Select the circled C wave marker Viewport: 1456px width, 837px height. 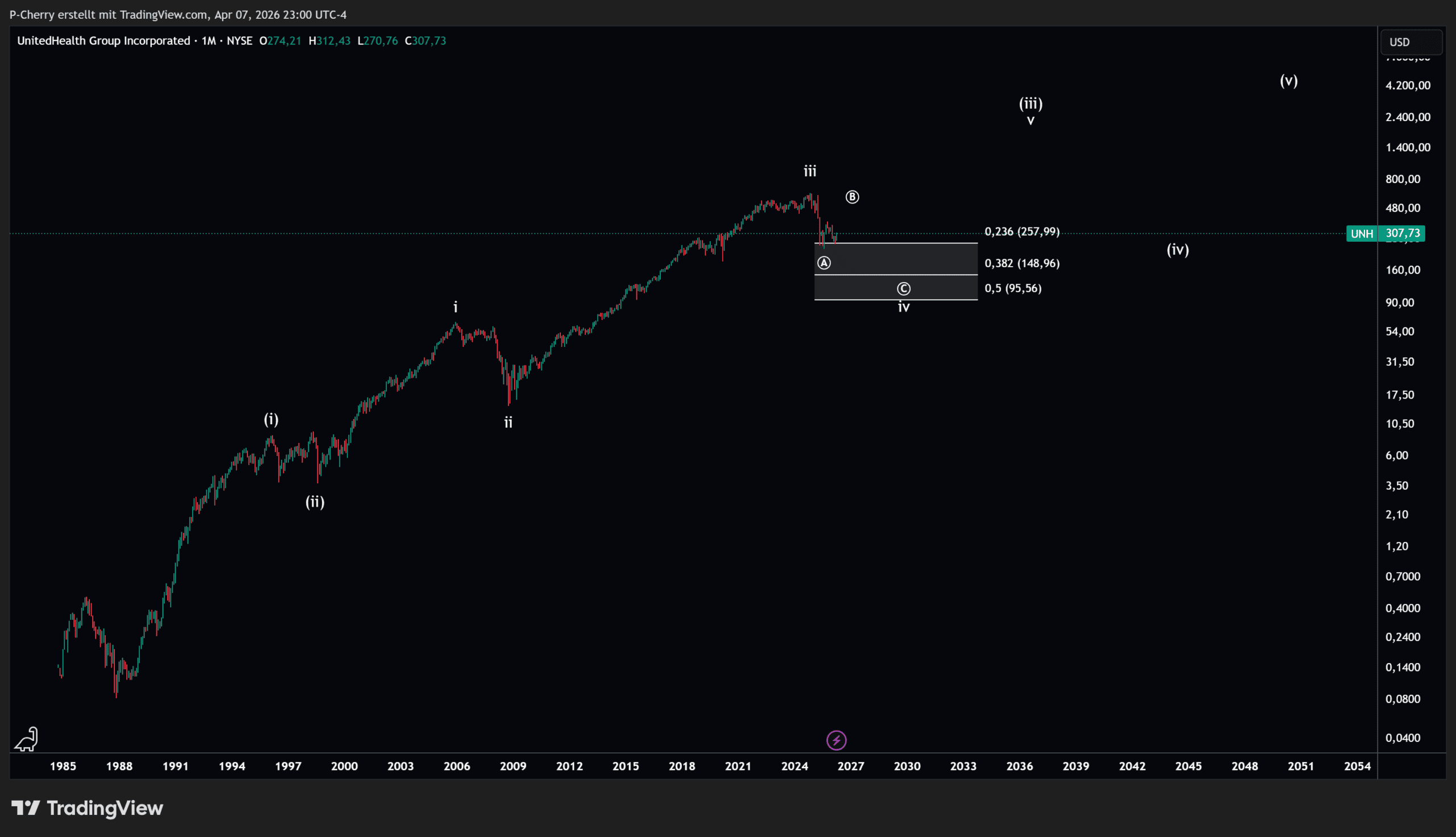(x=903, y=289)
